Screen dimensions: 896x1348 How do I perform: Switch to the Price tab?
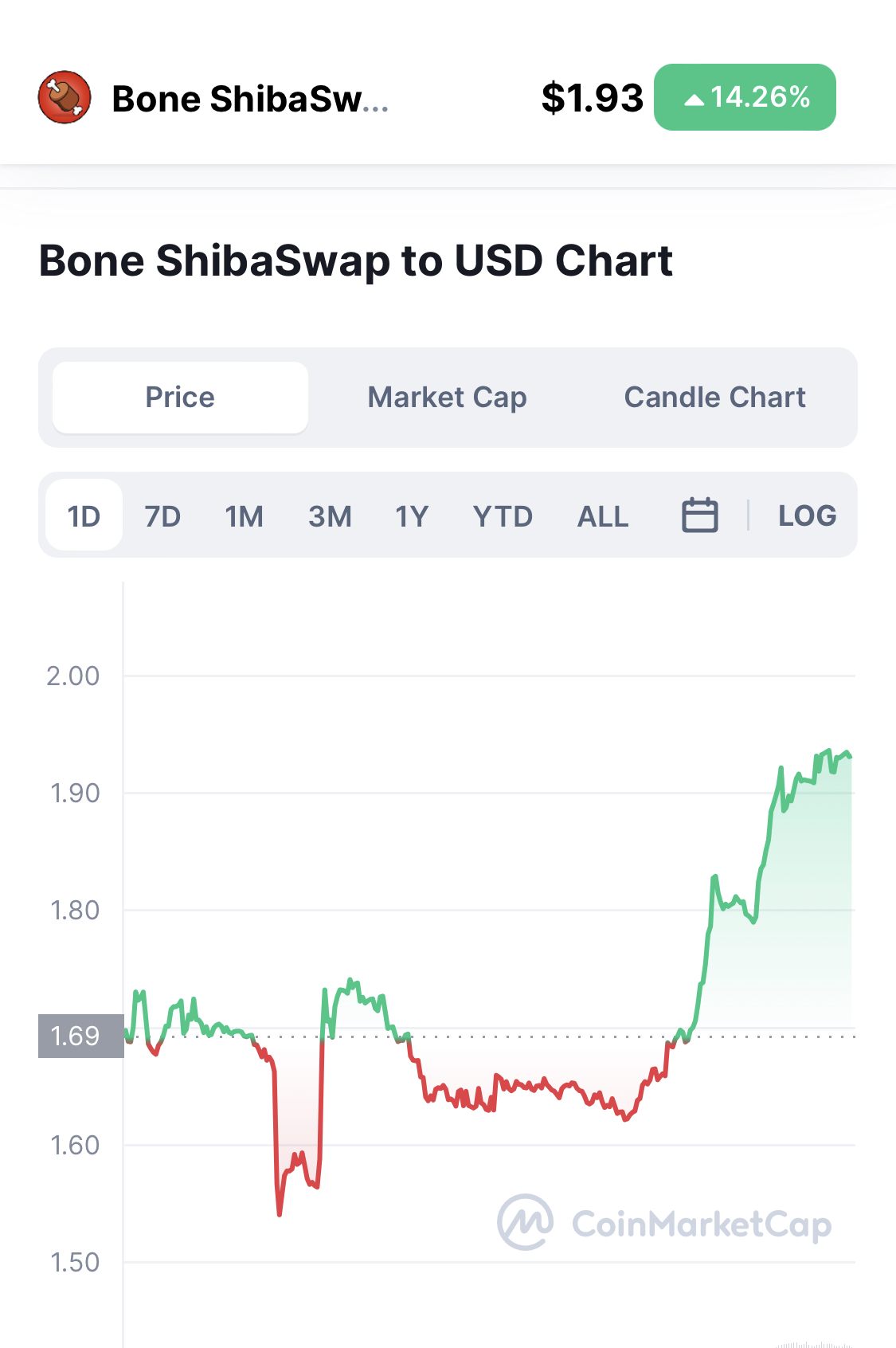(x=180, y=398)
